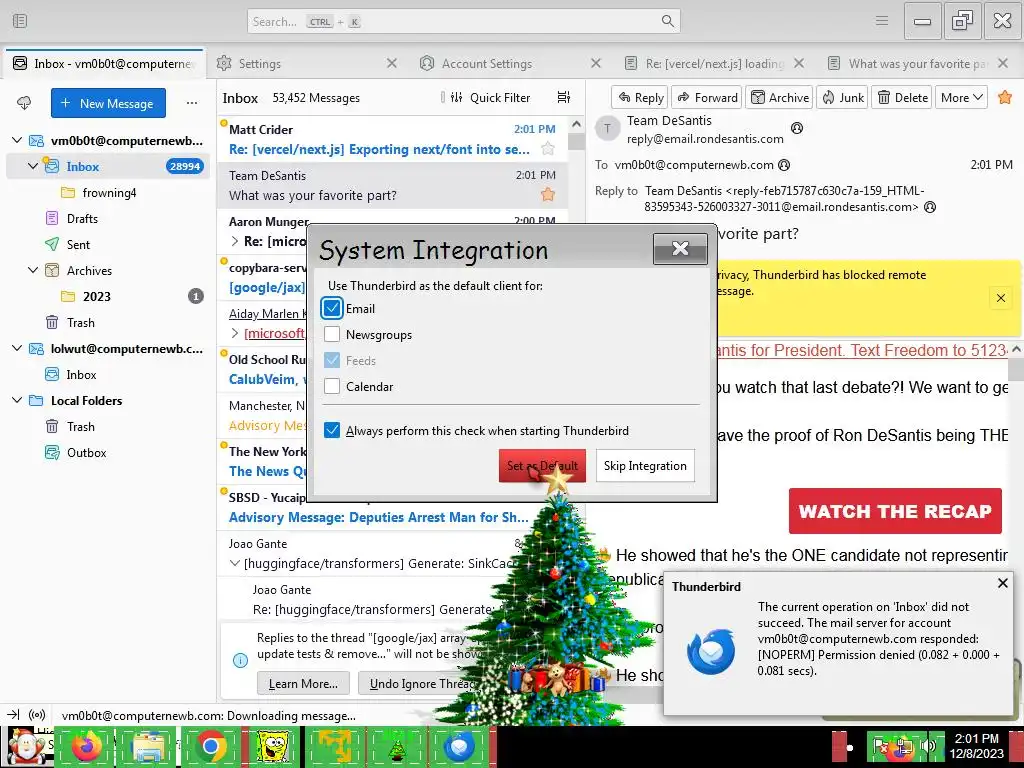Unstar the Team DeSantis message in list
The width and height of the screenshot is (1024, 768).
pos(548,195)
